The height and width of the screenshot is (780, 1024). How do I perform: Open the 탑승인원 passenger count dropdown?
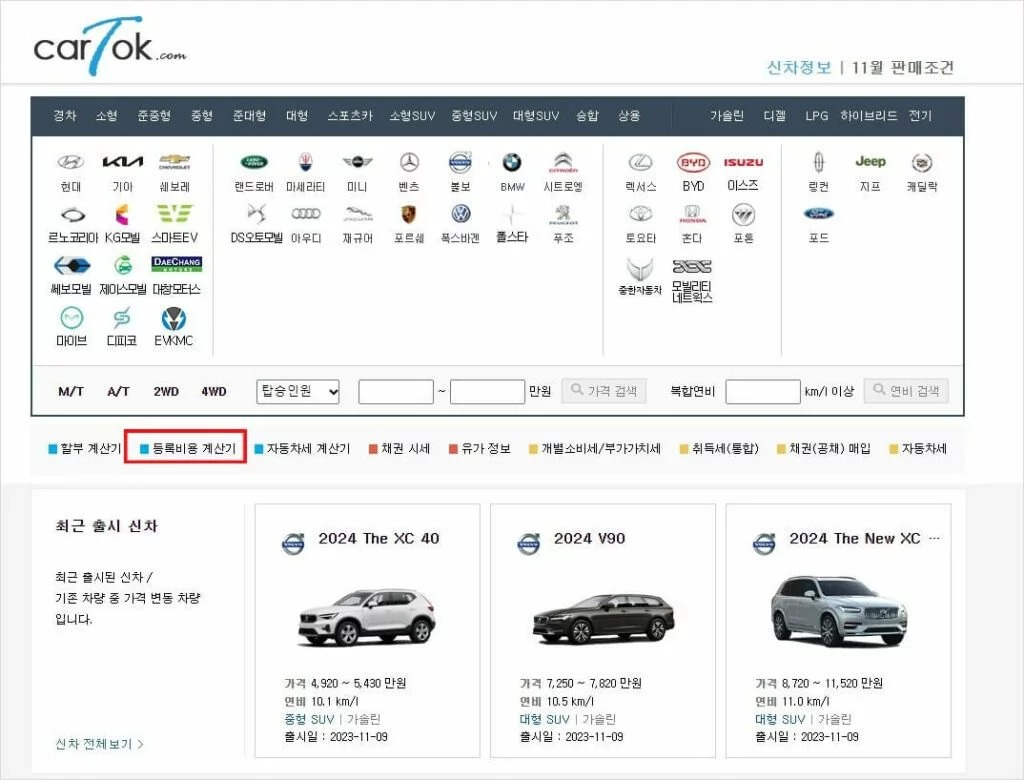click(x=298, y=391)
